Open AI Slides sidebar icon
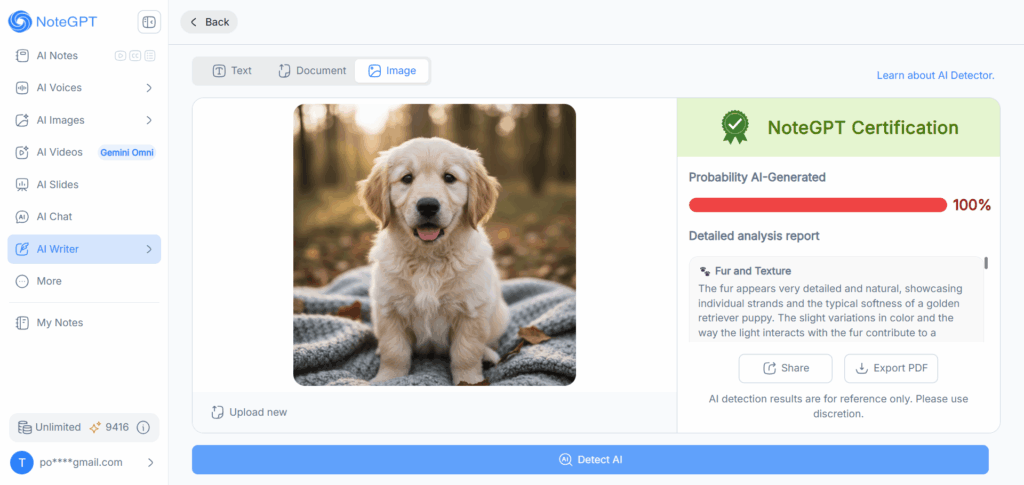The height and width of the screenshot is (485, 1024). coord(22,185)
